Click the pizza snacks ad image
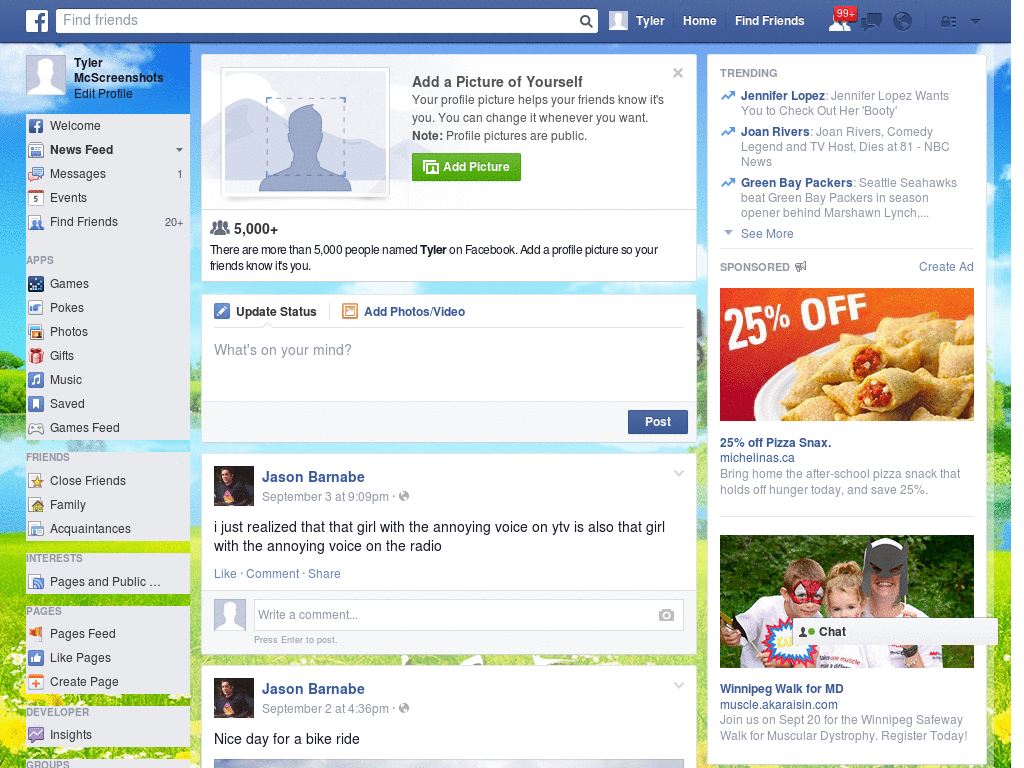 coord(846,355)
